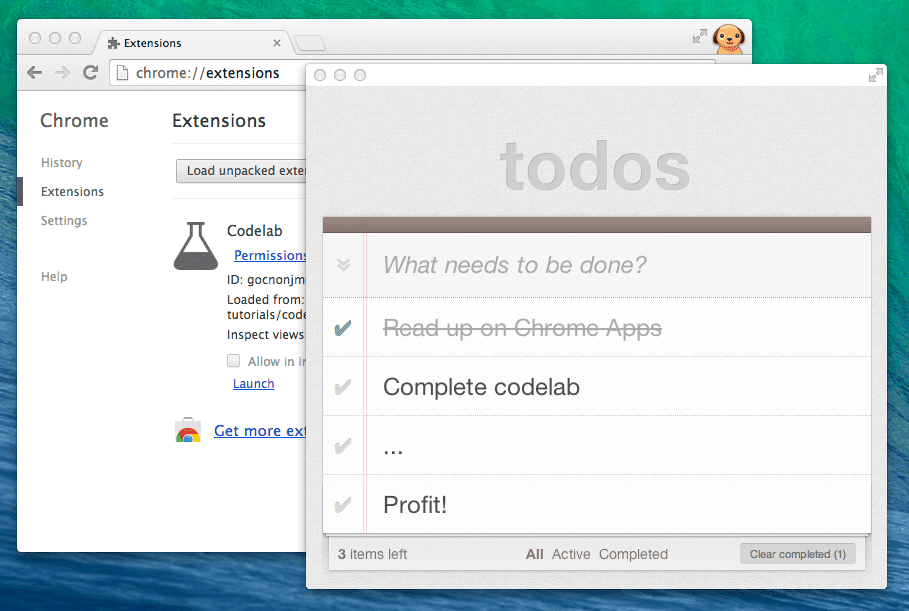This screenshot has width=909, height=611.
Task: Open Settings from the Chrome sidebar
Action: 63,220
